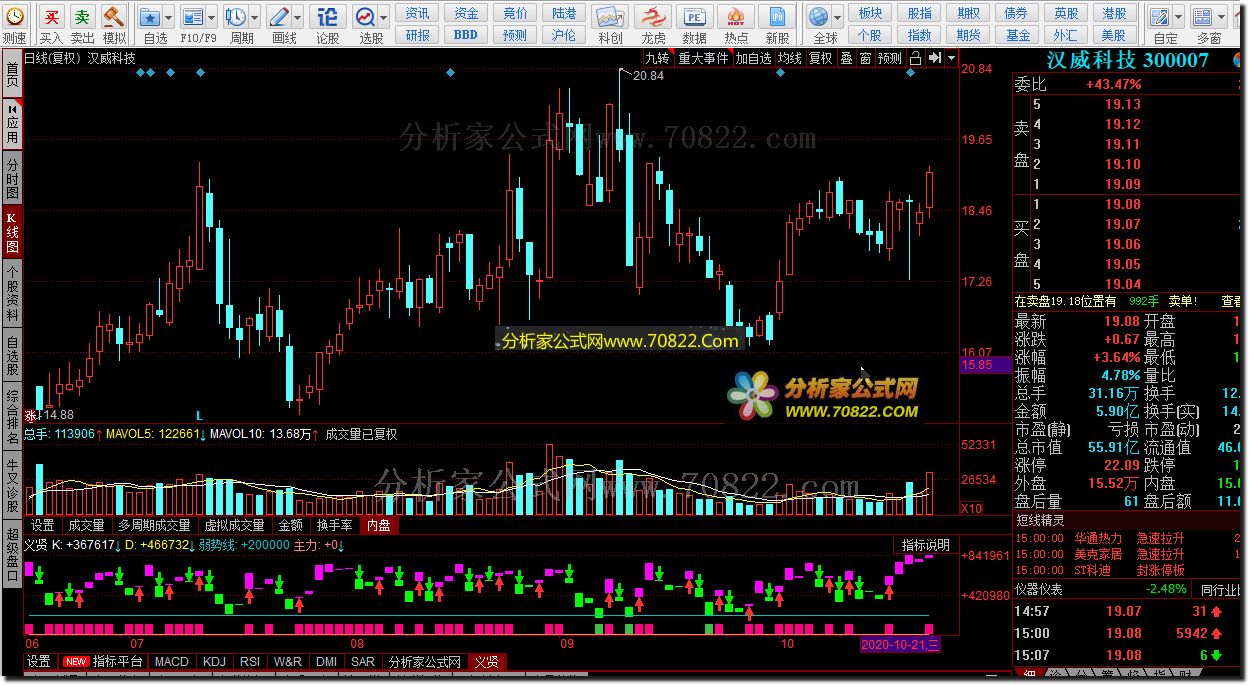The image size is (1250, 685).
Task: Open the 热点 hot topics flame icon
Action: click(736, 17)
